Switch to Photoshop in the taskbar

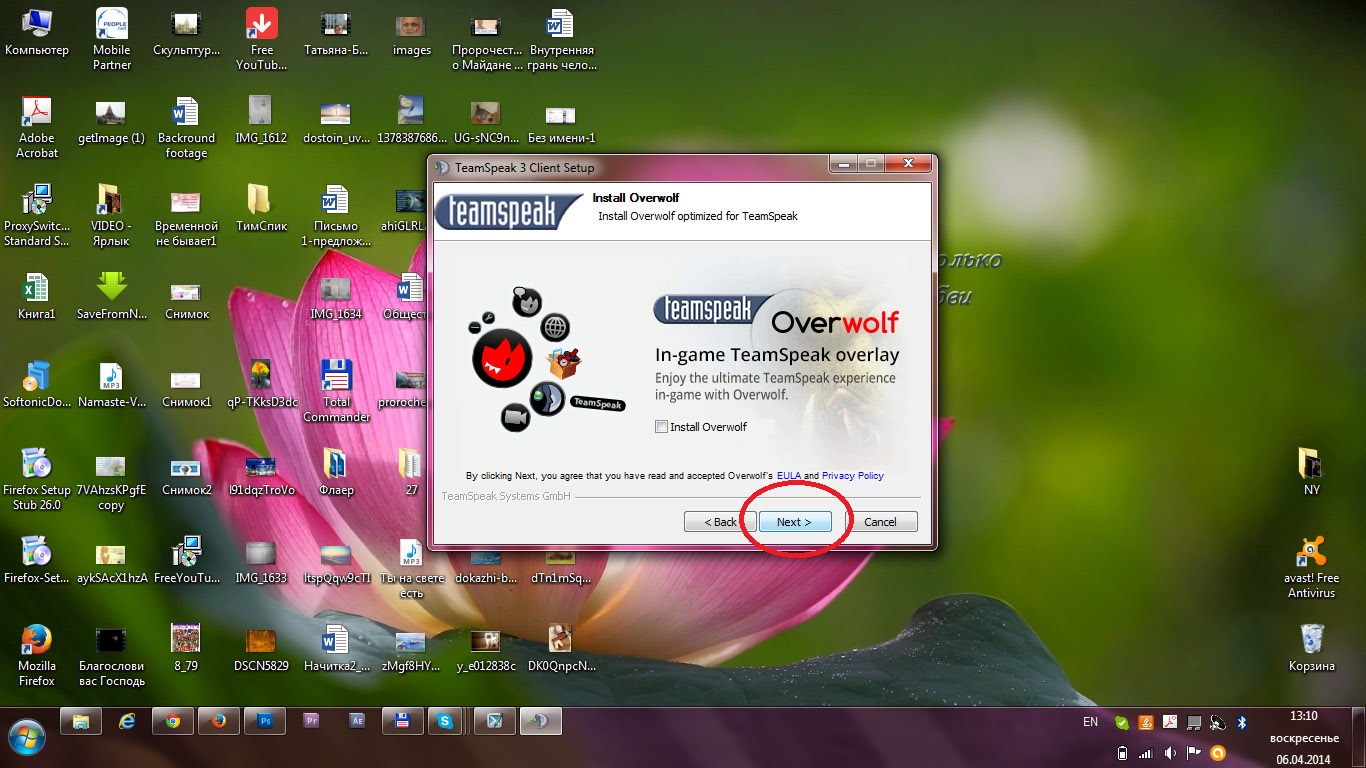tap(265, 720)
